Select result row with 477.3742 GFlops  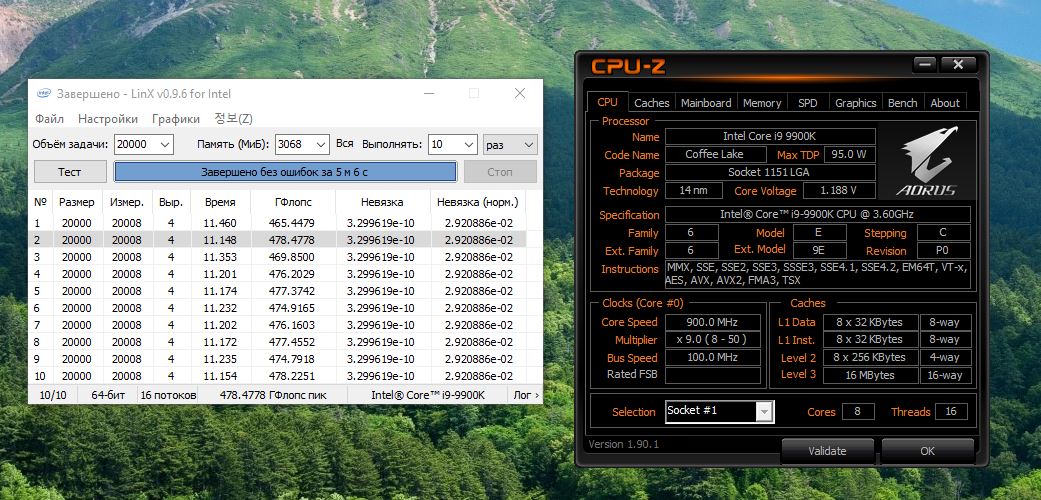278,291
